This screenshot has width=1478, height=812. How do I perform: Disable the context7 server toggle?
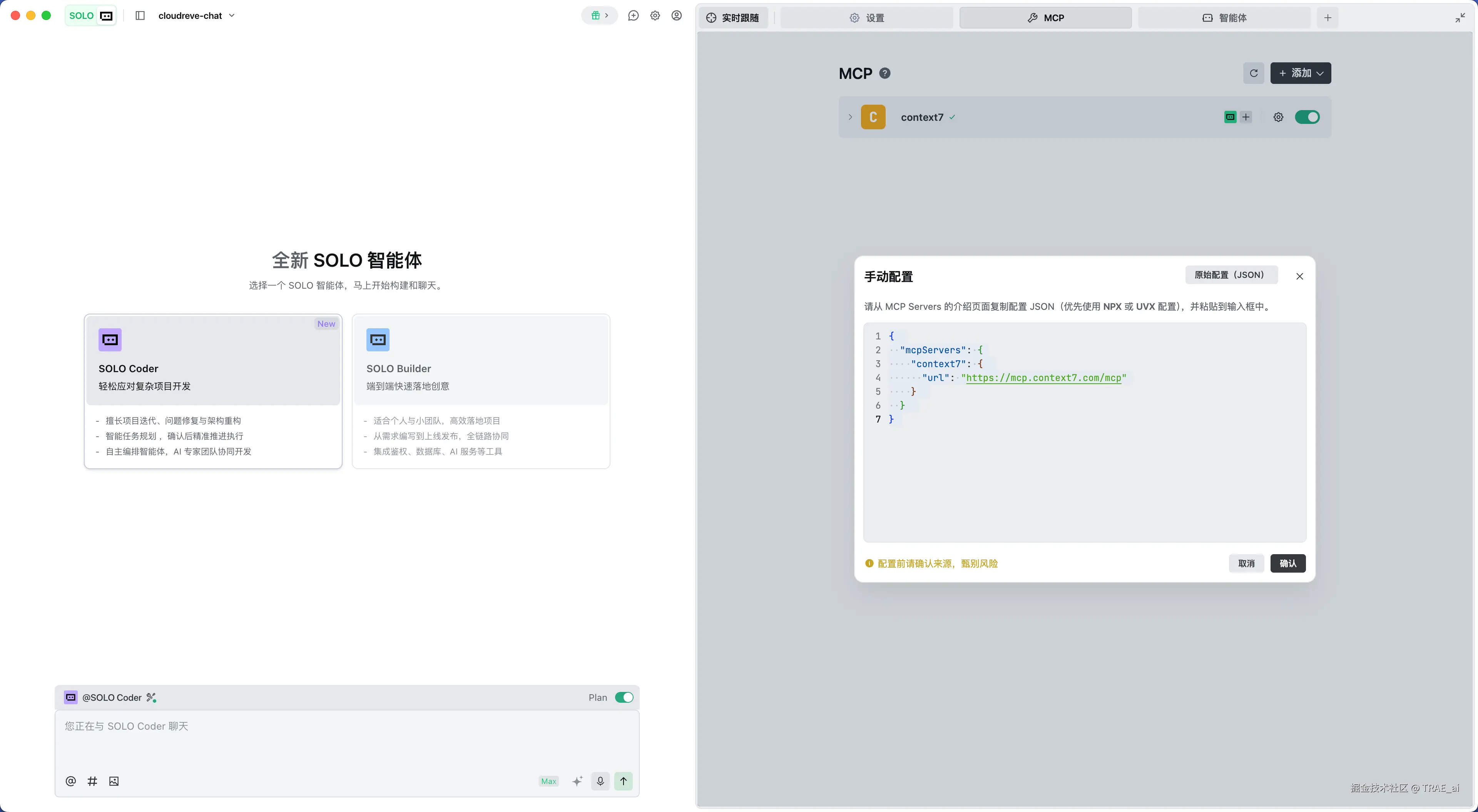tap(1307, 117)
